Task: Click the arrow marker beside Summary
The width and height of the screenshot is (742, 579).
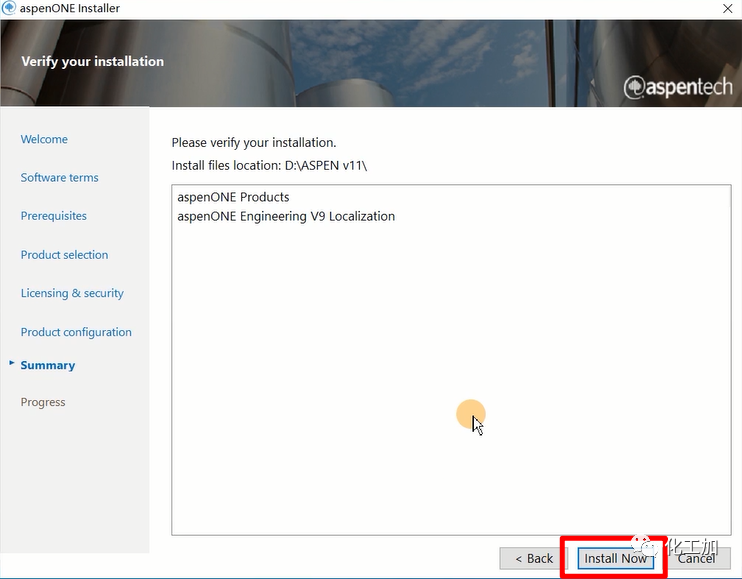Action: 11,364
